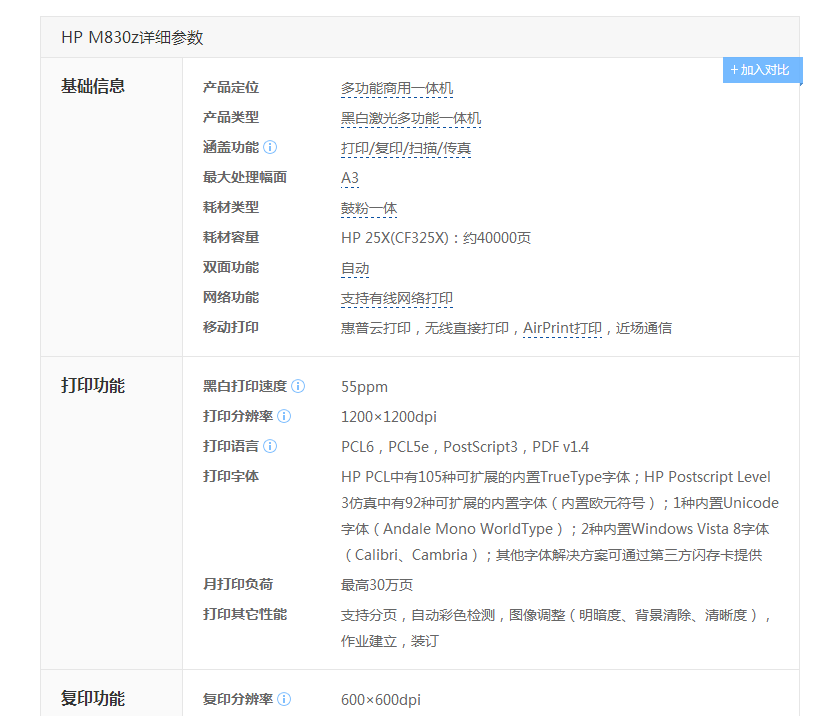840x716 pixels.
Task: Select the 1200×1200dpi resolution value
Action: pyautogui.click(x=389, y=417)
